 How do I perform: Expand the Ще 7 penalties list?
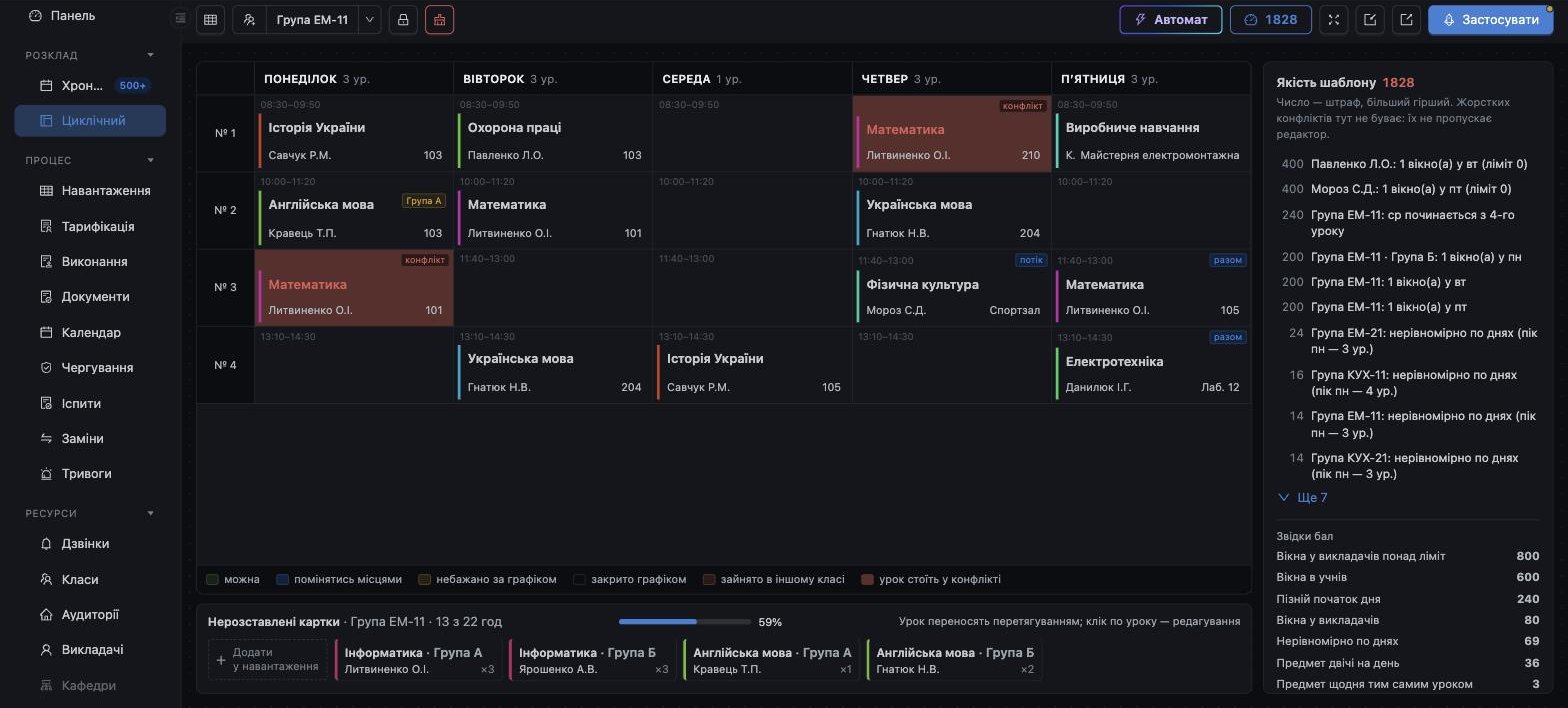pyautogui.click(x=1303, y=498)
